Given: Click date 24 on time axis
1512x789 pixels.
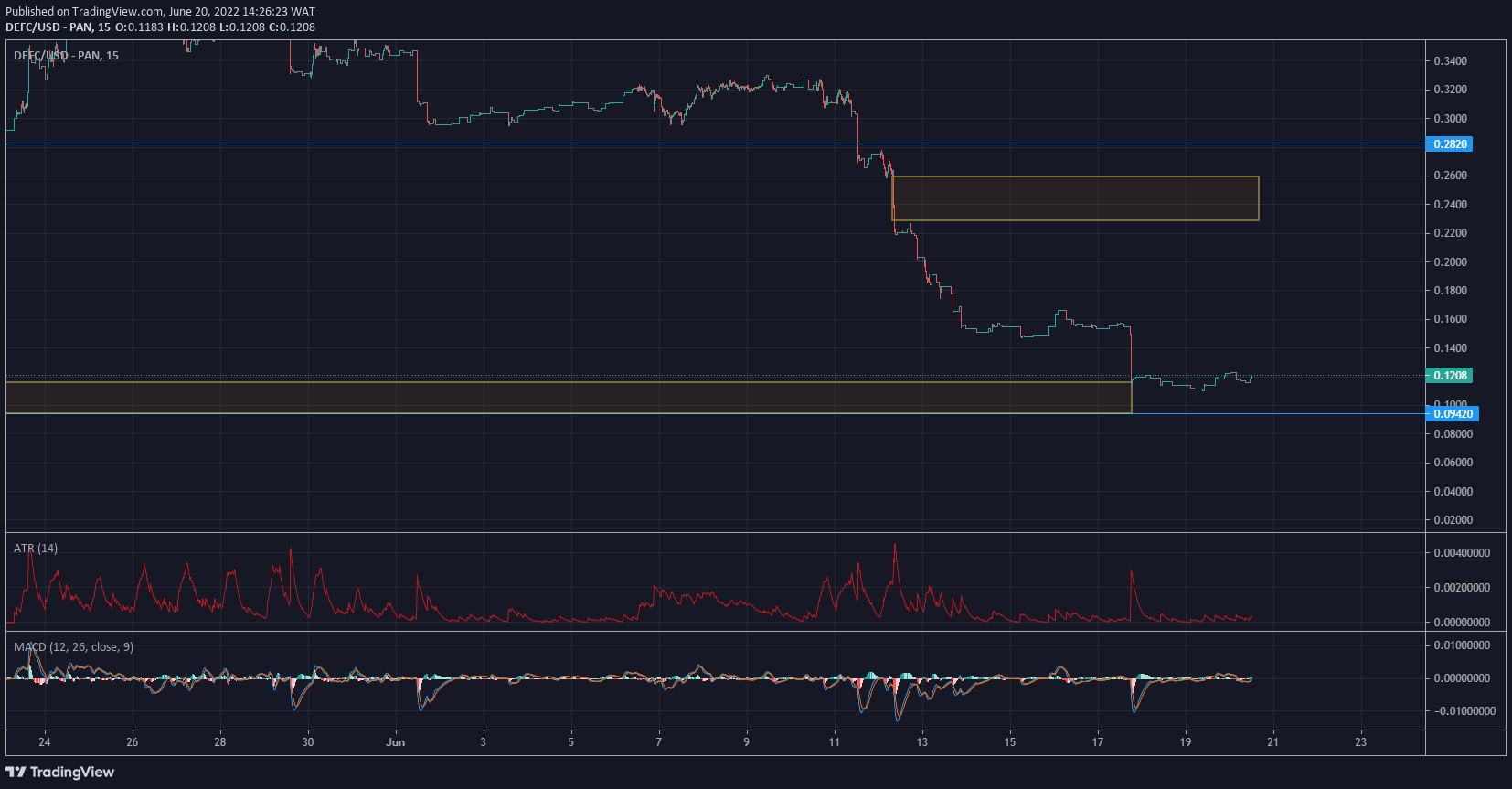Looking at the screenshot, I should (x=45, y=742).
